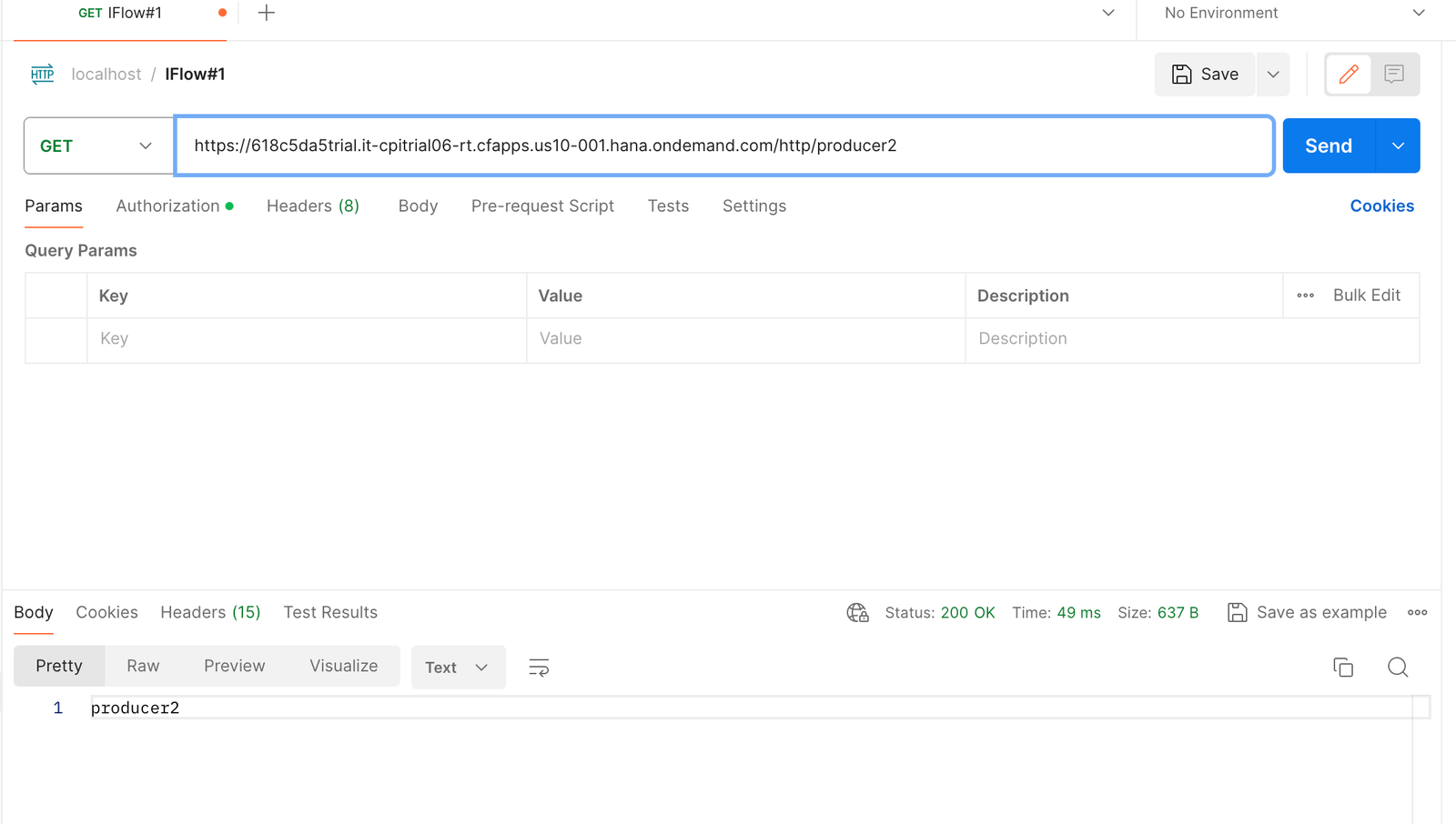This screenshot has height=824, width=1456.
Task: Click into the request URL field
Action: 723,146
